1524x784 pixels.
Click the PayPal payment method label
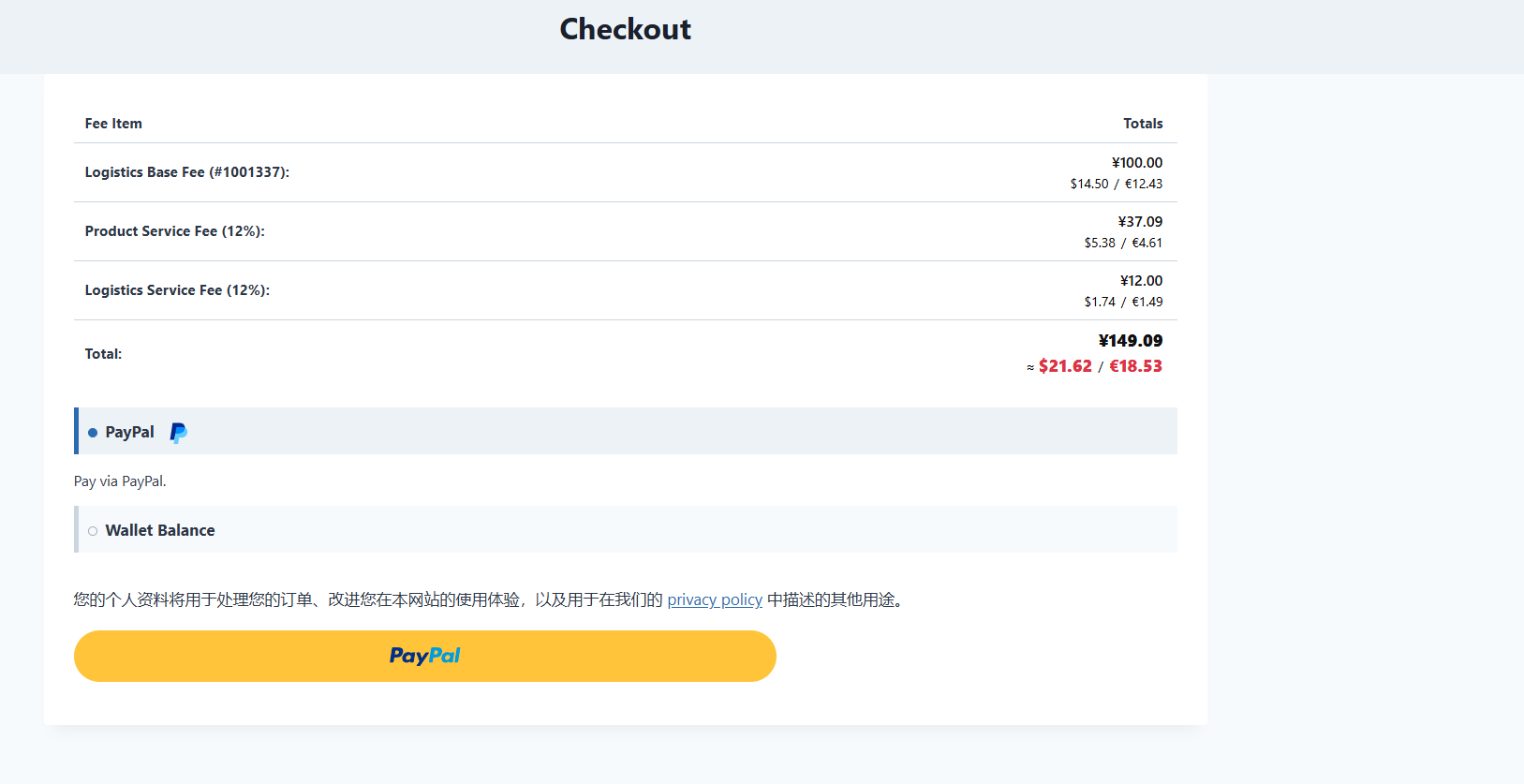point(129,432)
